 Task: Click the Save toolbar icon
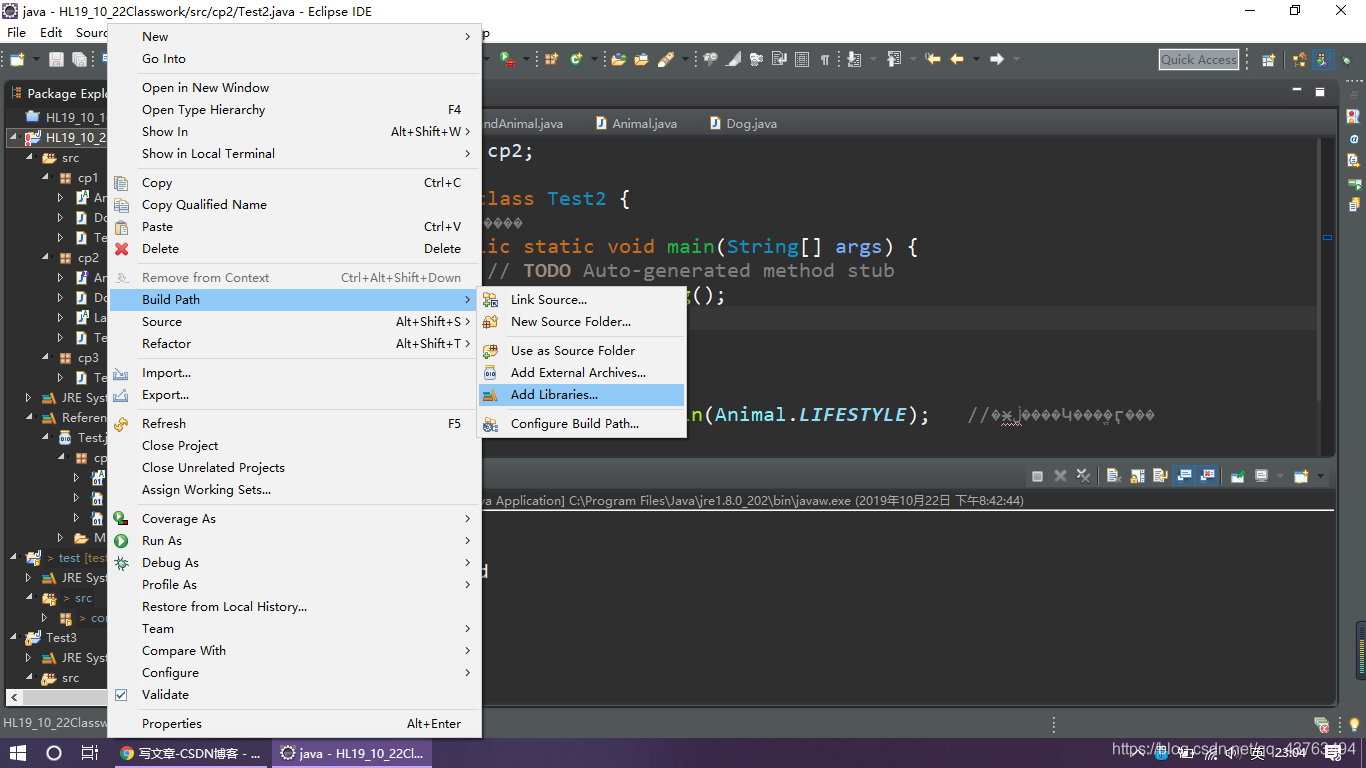coord(57,60)
